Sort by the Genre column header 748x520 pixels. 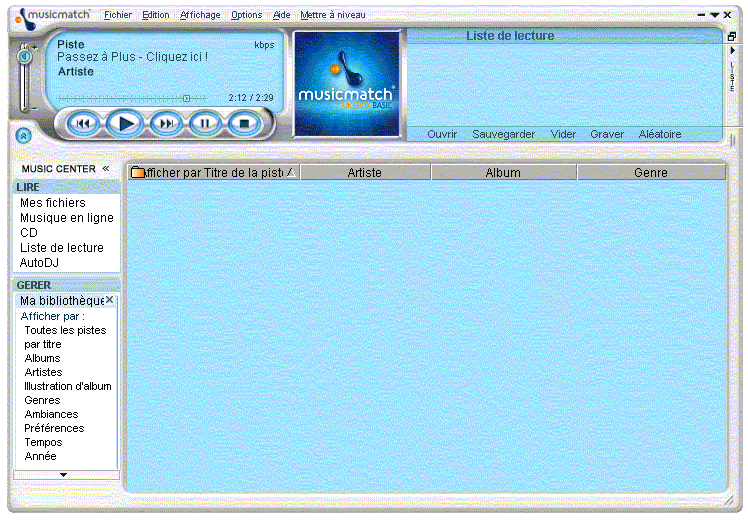(651, 172)
